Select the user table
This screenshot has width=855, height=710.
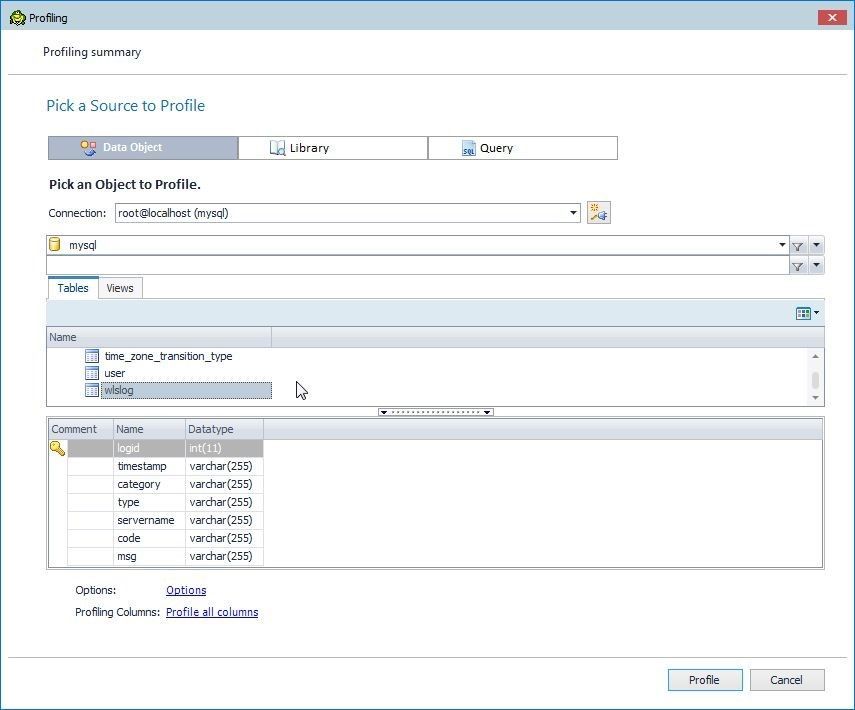tap(115, 373)
